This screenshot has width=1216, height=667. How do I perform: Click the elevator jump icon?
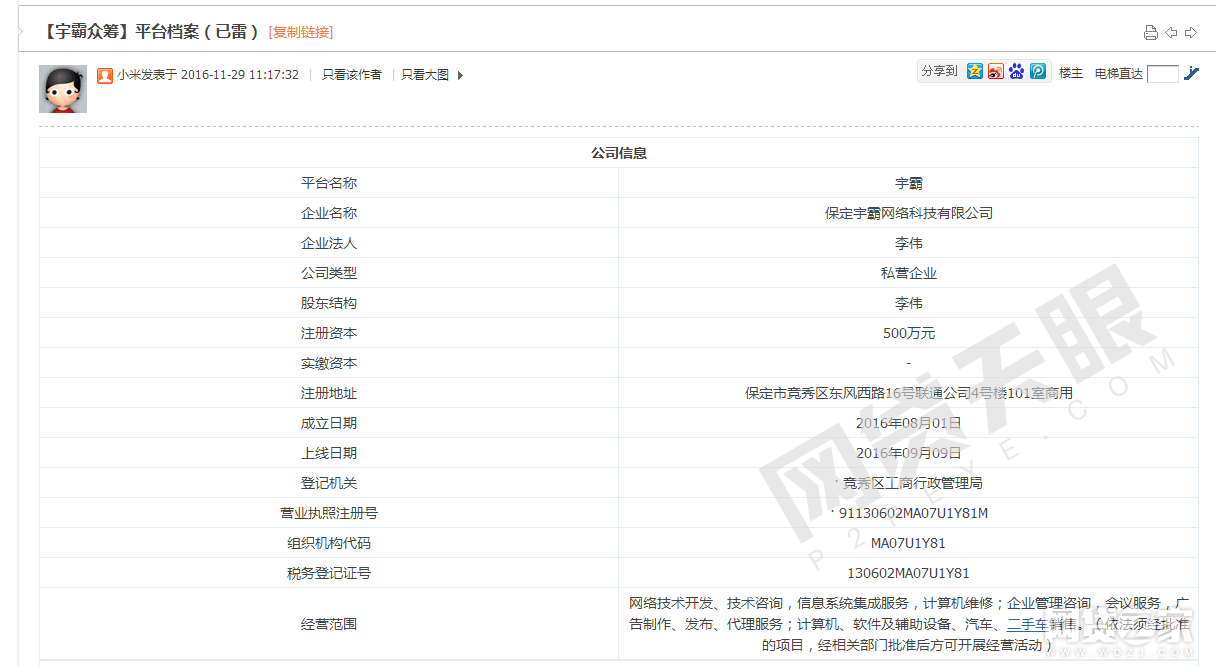click(1191, 73)
